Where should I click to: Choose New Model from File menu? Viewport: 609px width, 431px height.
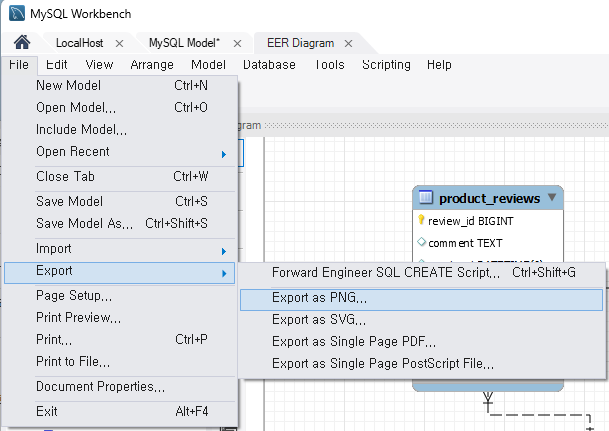point(120,85)
